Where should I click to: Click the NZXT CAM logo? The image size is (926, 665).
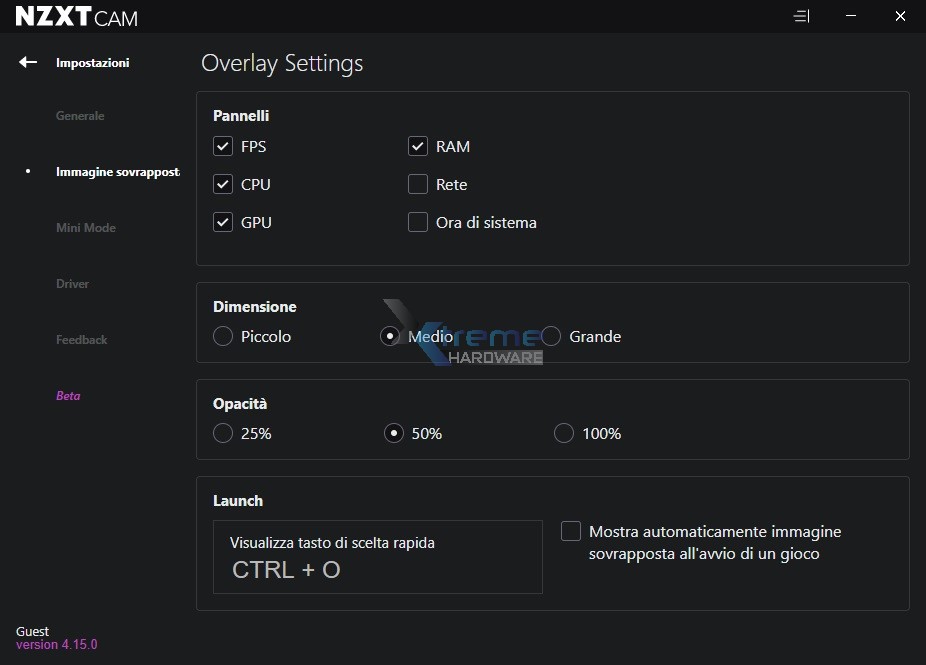[x=77, y=17]
